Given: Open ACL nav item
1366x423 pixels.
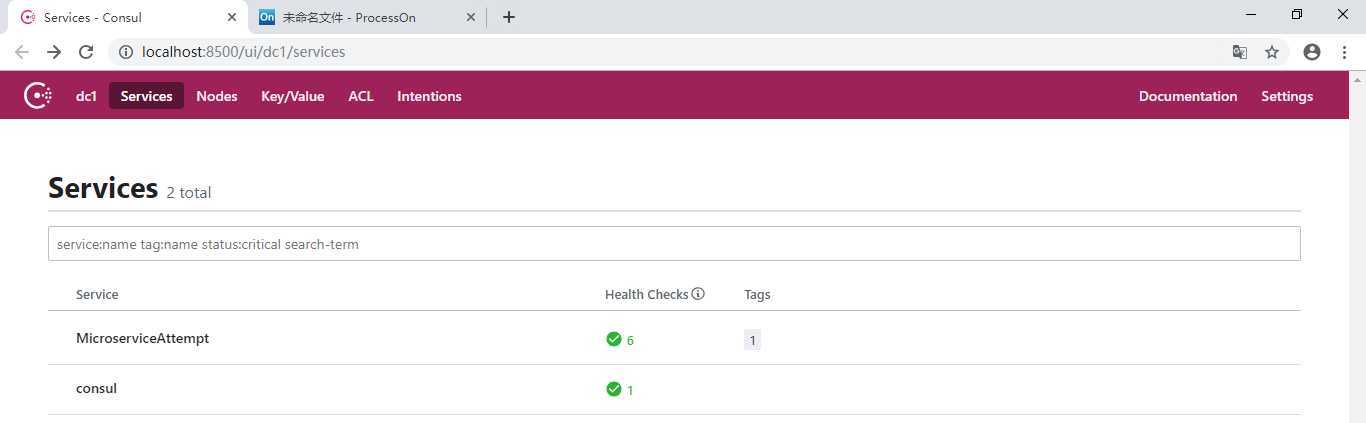Looking at the screenshot, I should coord(361,96).
